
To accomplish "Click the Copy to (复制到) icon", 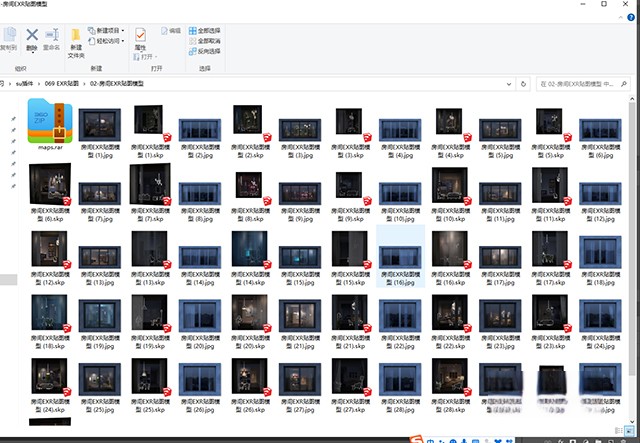I will click(8, 38).
